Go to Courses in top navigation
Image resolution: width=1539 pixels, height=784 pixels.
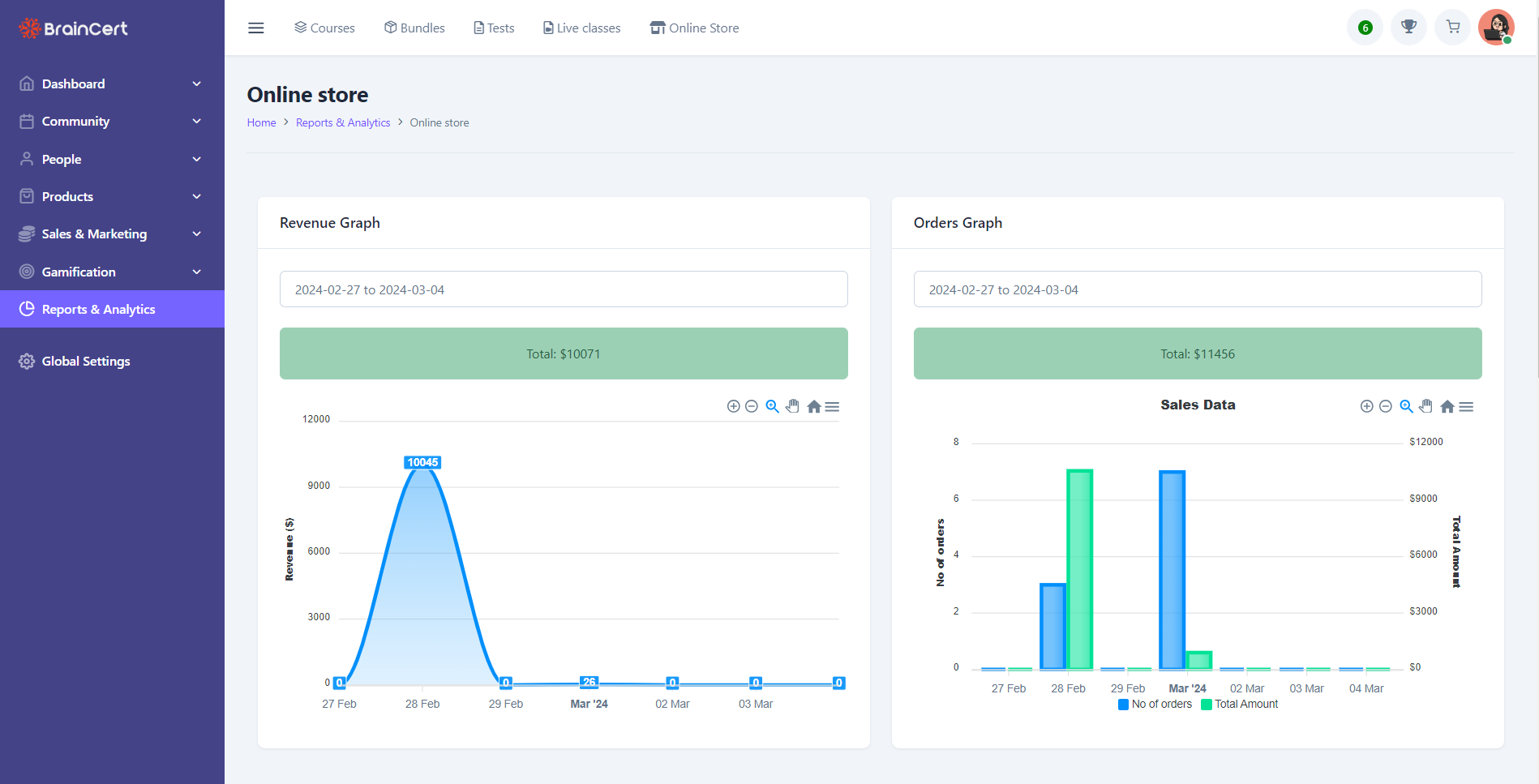324,28
